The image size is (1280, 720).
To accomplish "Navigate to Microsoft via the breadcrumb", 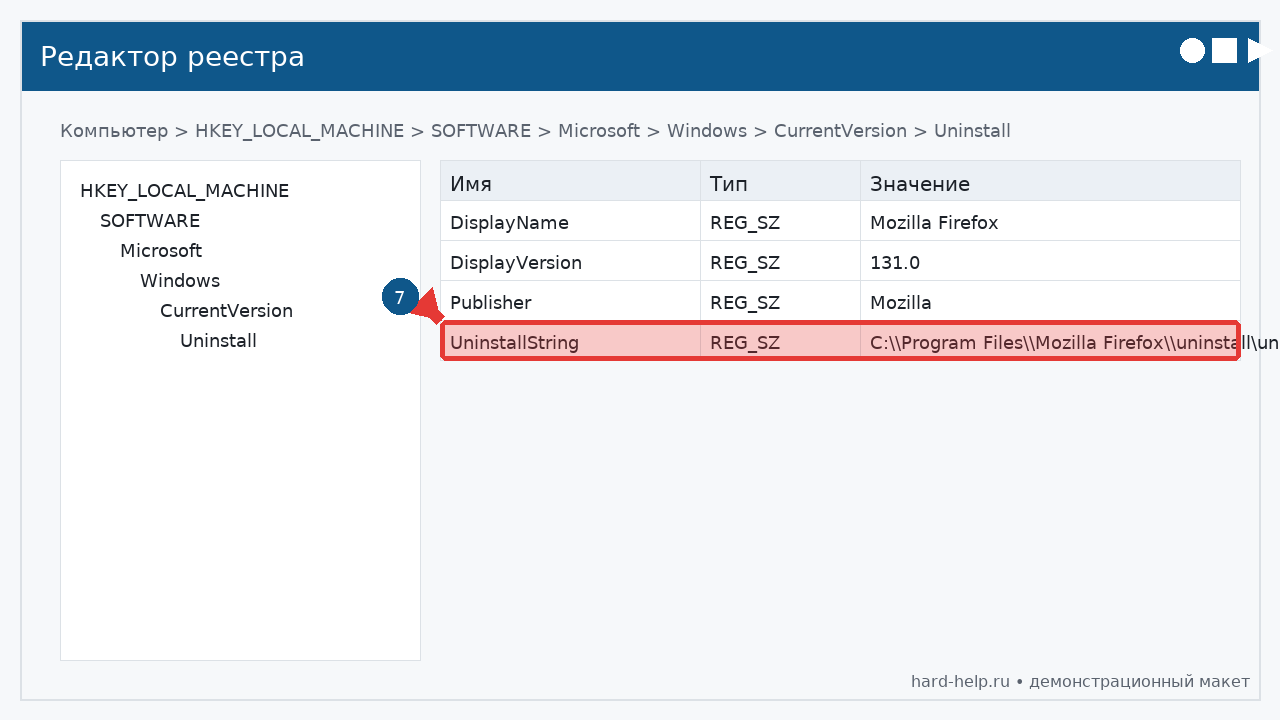I will 599,131.
